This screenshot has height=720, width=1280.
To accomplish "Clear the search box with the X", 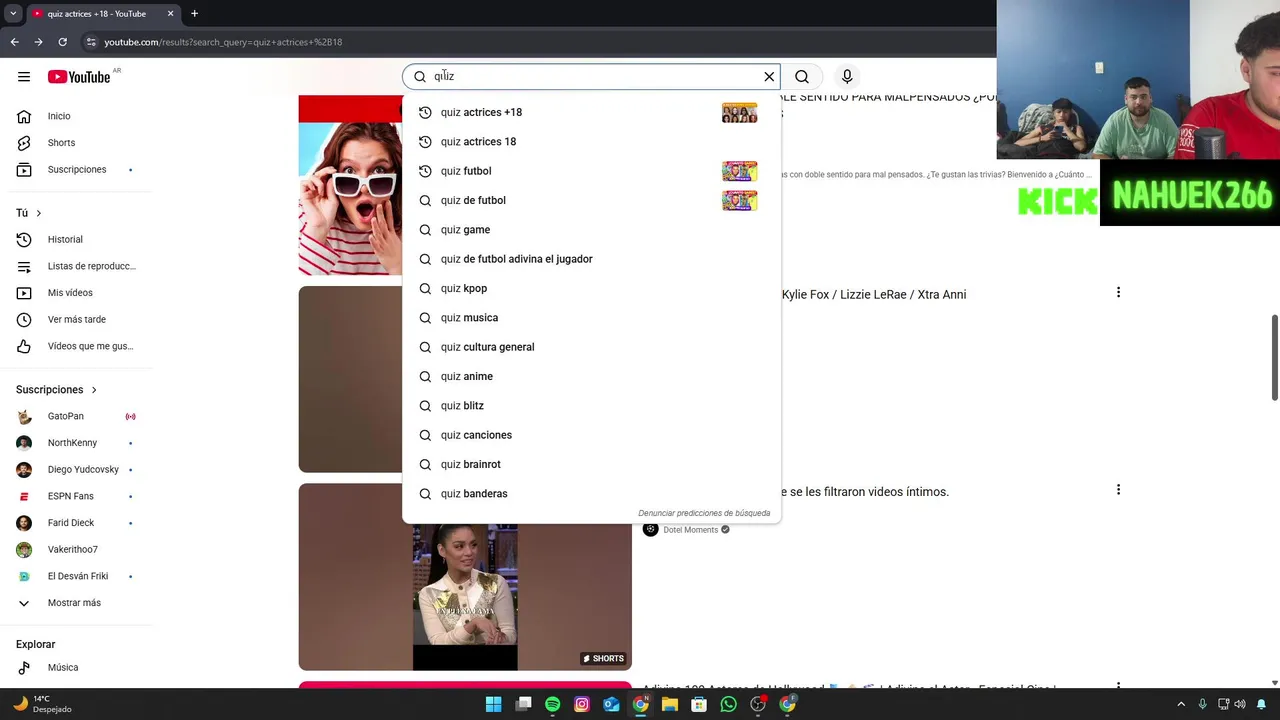I will [769, 76].
